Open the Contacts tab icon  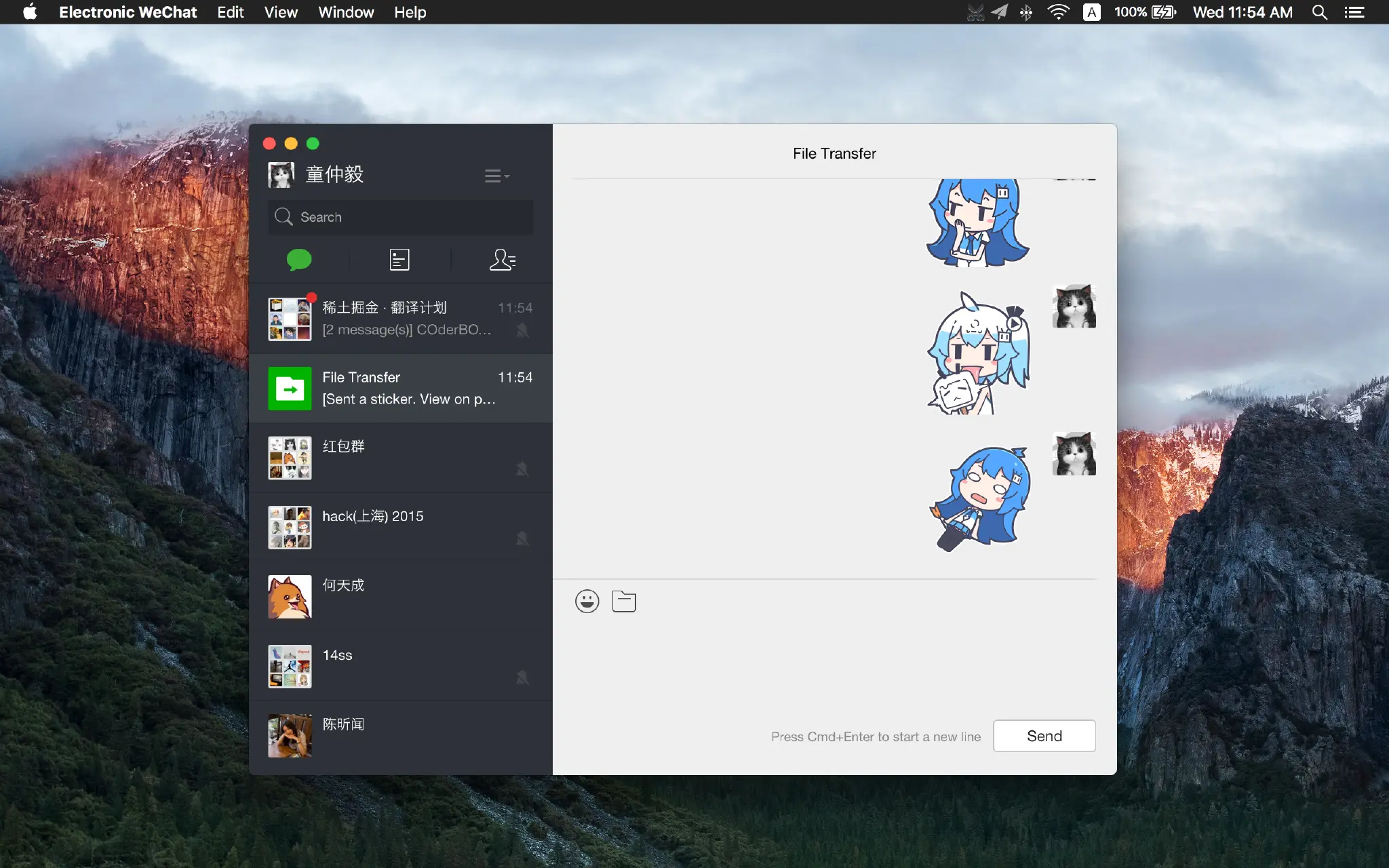coord(502,260)
